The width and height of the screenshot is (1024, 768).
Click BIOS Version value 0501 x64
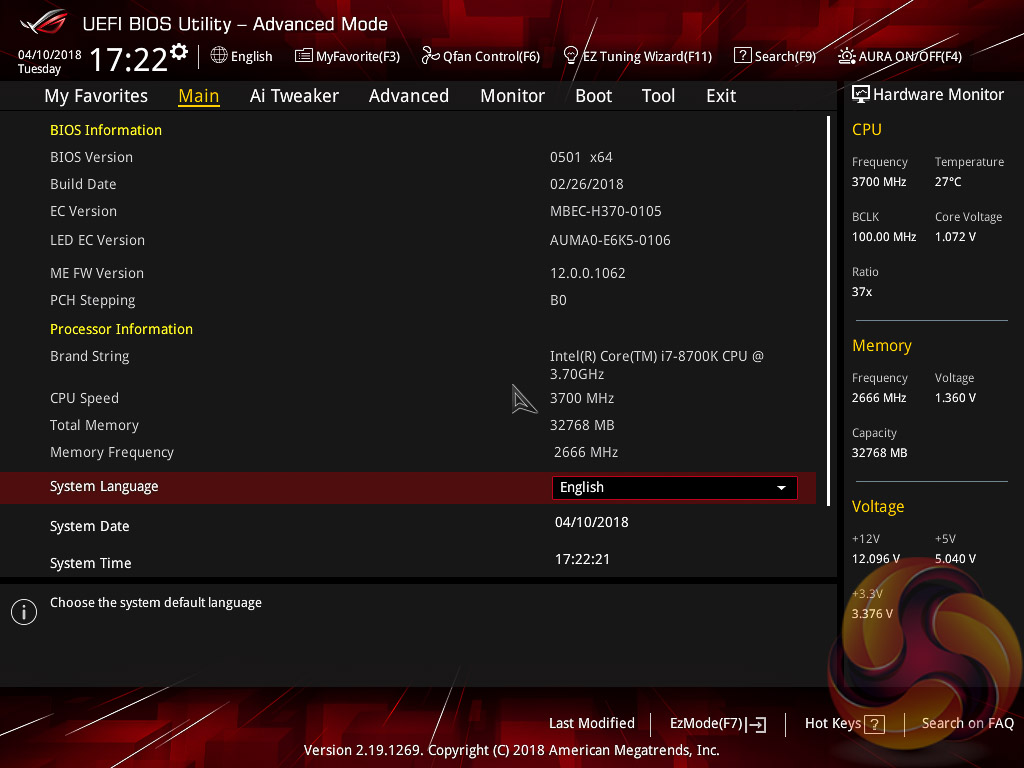click(581, 157)
